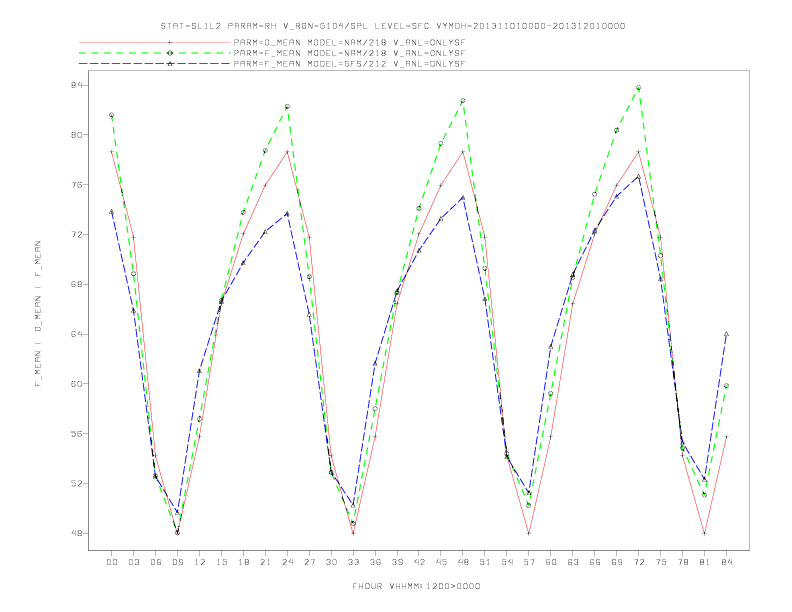Screen dimensions: 792x612
Task: Click the y-axis tick label 56
Action: 76,434
